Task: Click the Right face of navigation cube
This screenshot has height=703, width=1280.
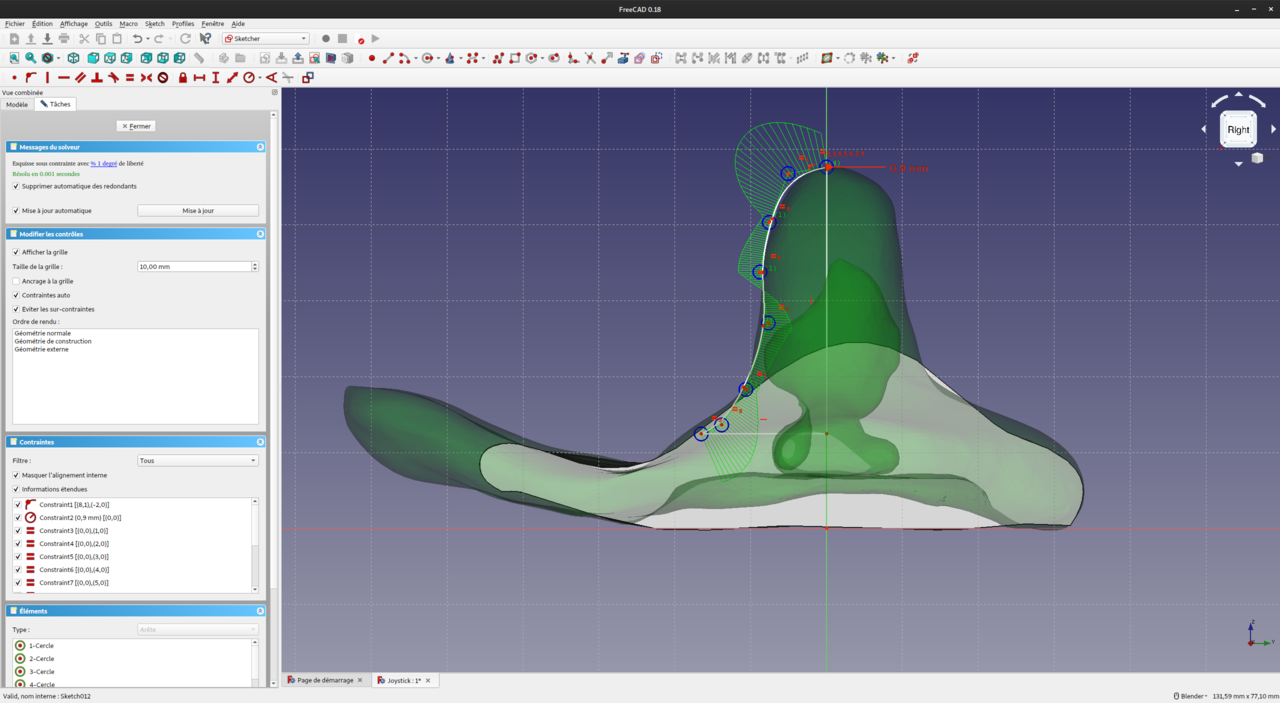Action: pos(1238,129)
